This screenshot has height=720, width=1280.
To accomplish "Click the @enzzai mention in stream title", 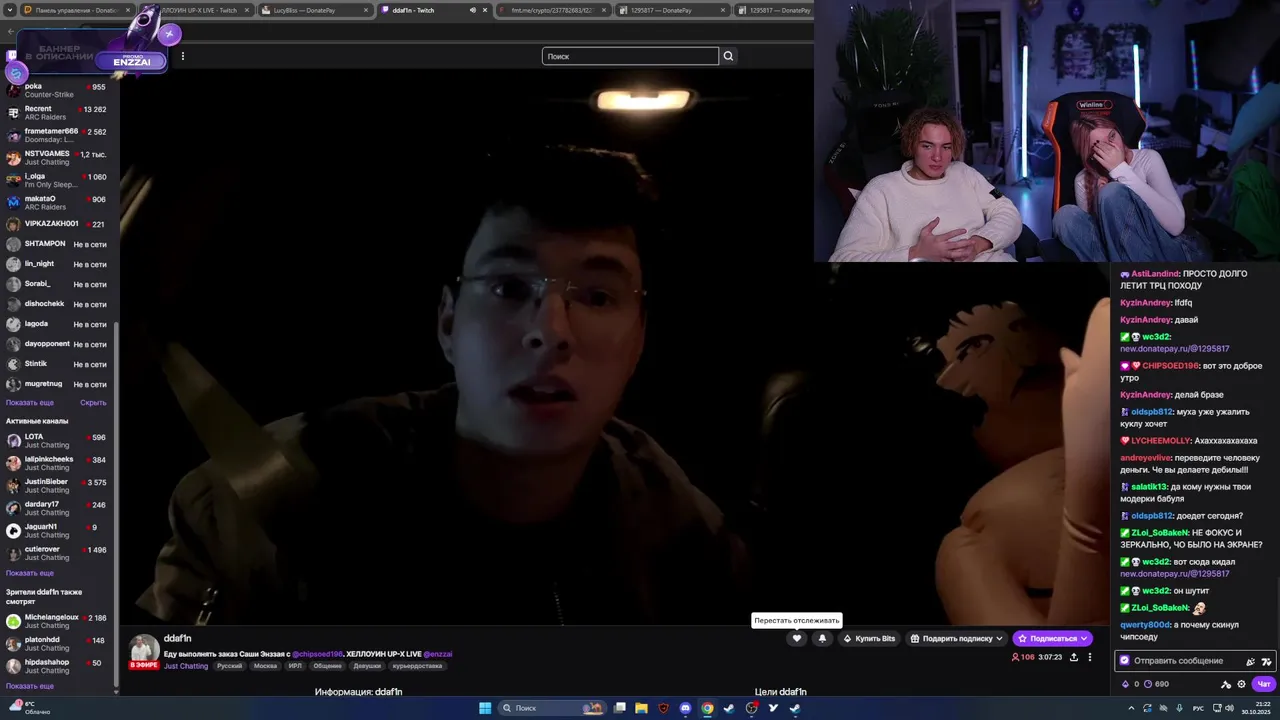I will [438, 654].
